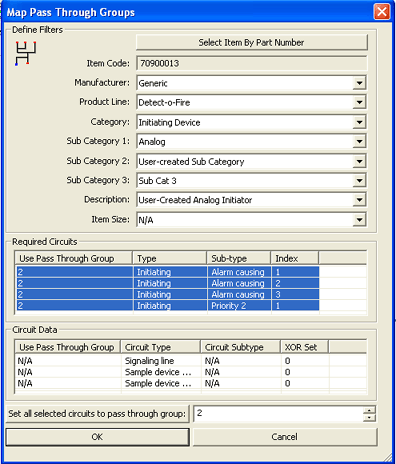Viewport: 396px width, 464px height.
Task: Click Set all selected circuits to pass through group
Action: point(97,414)
